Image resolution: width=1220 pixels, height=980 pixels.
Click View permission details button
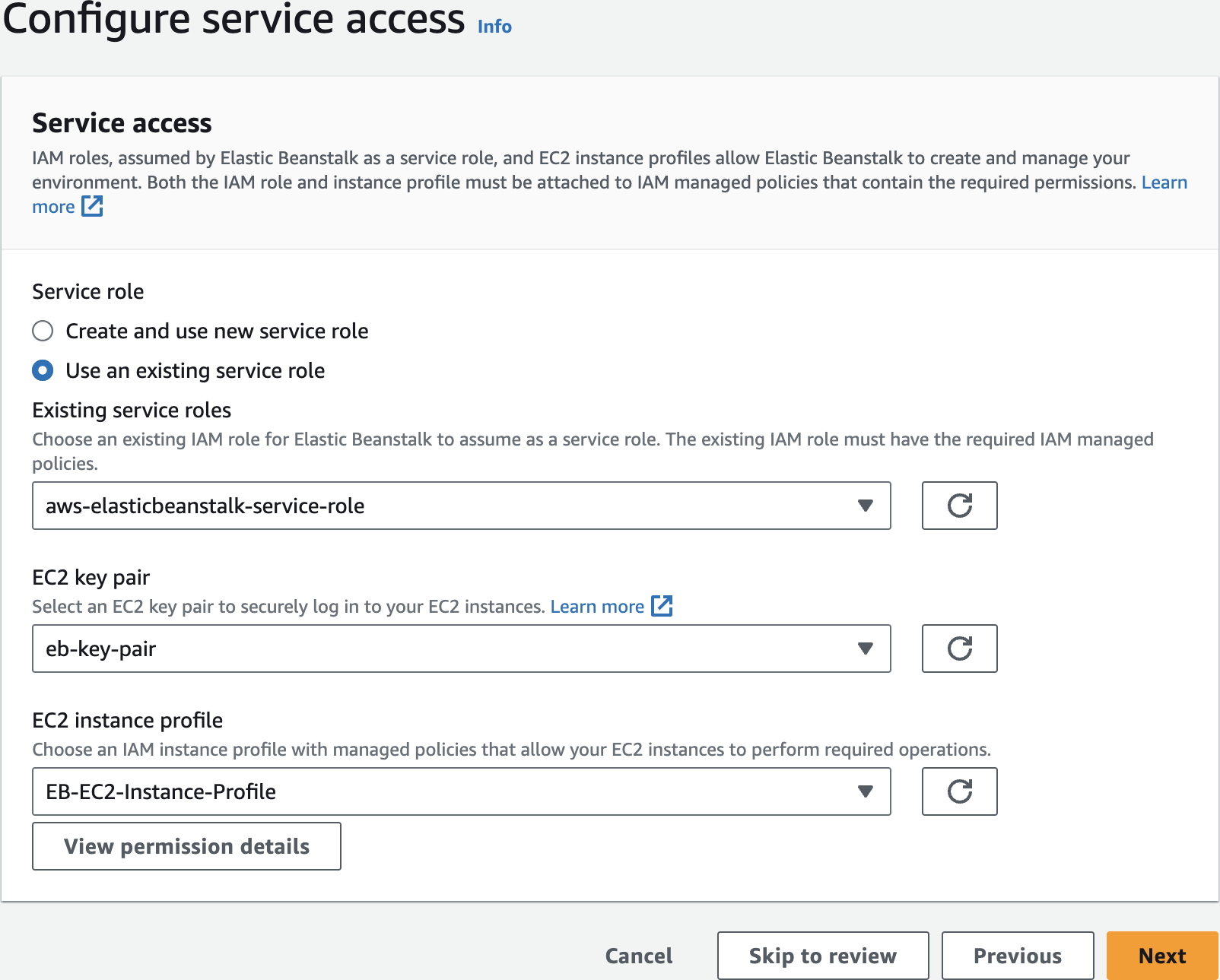click(186, 846)
